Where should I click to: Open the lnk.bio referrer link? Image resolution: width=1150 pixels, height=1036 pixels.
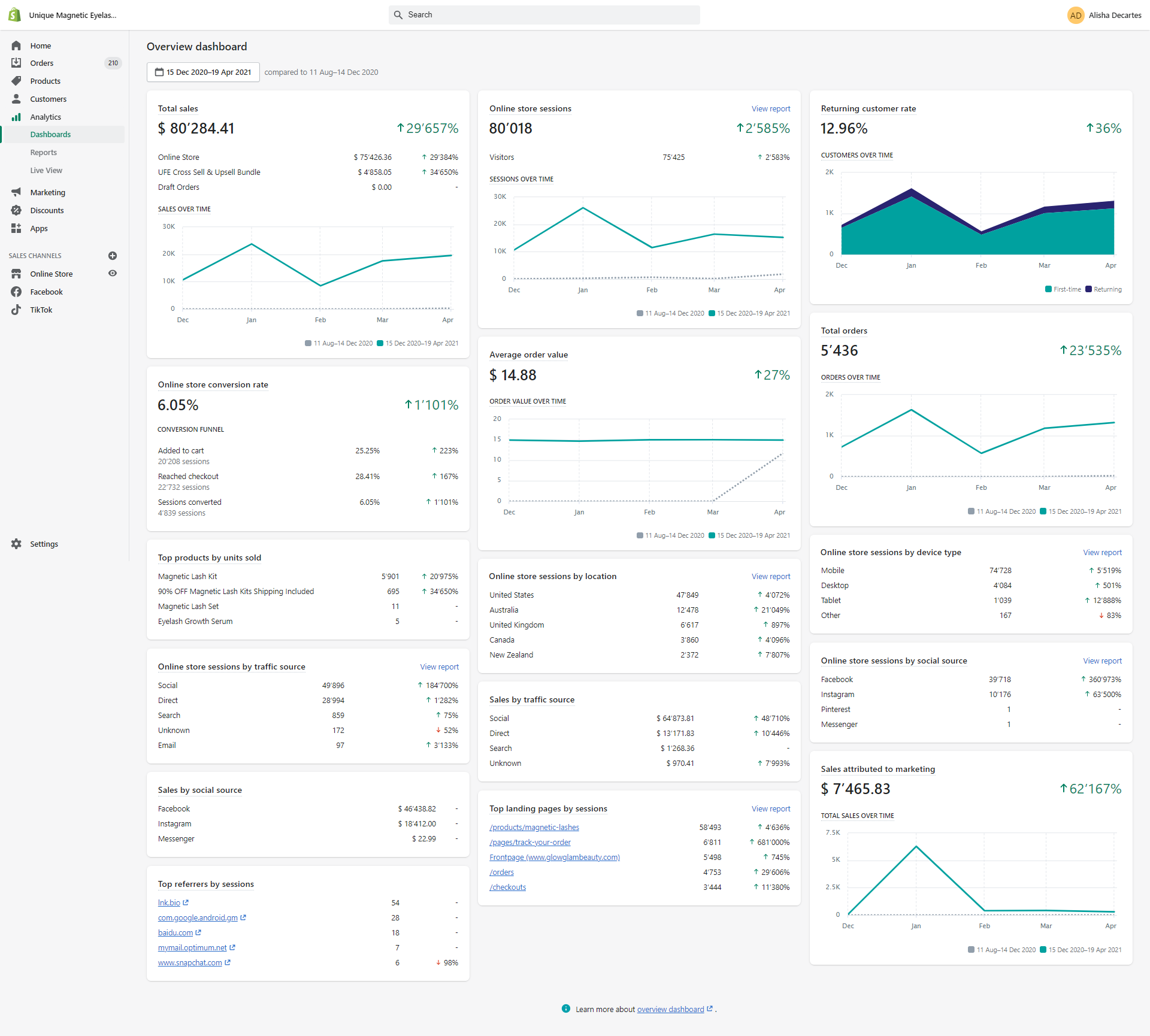169,903
